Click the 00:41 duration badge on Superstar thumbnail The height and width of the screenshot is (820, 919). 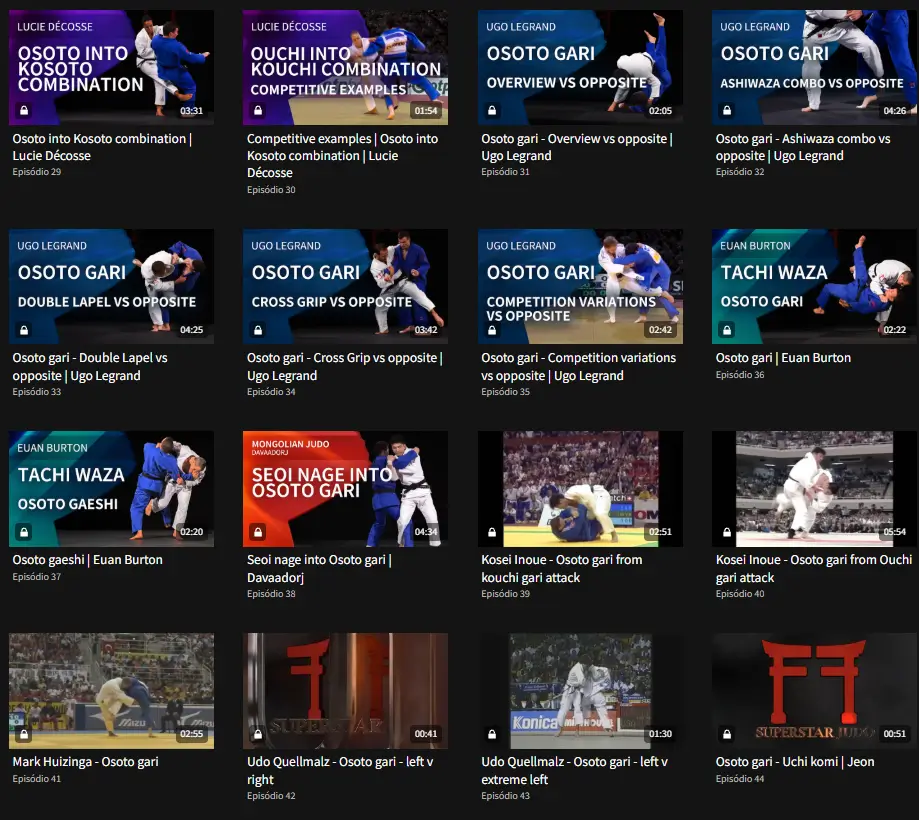426,734
